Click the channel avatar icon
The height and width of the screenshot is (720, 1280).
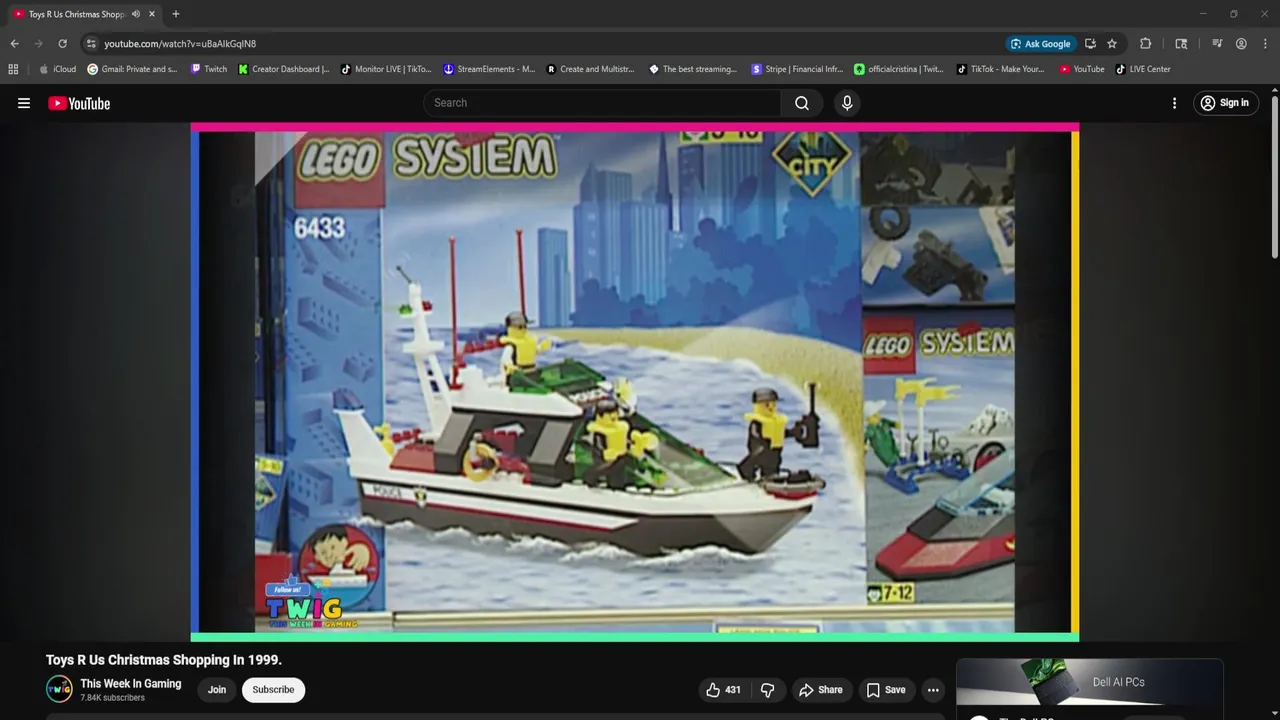coord(59,689)
